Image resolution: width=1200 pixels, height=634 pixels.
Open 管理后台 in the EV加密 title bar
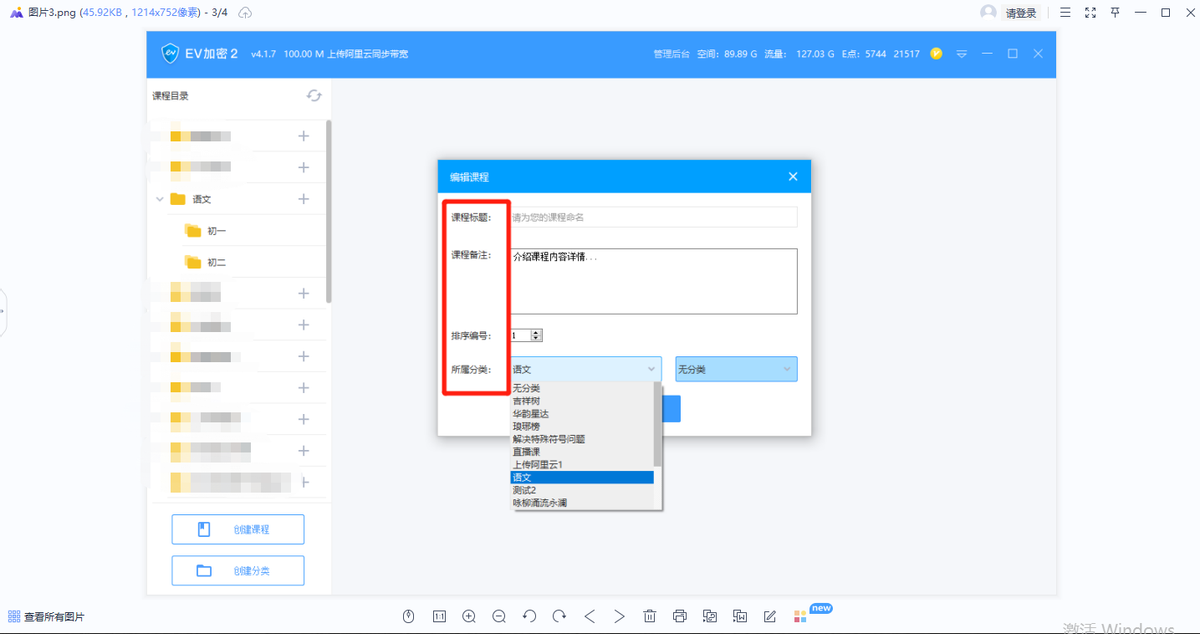pyautogui.click(x=671, y=54)
